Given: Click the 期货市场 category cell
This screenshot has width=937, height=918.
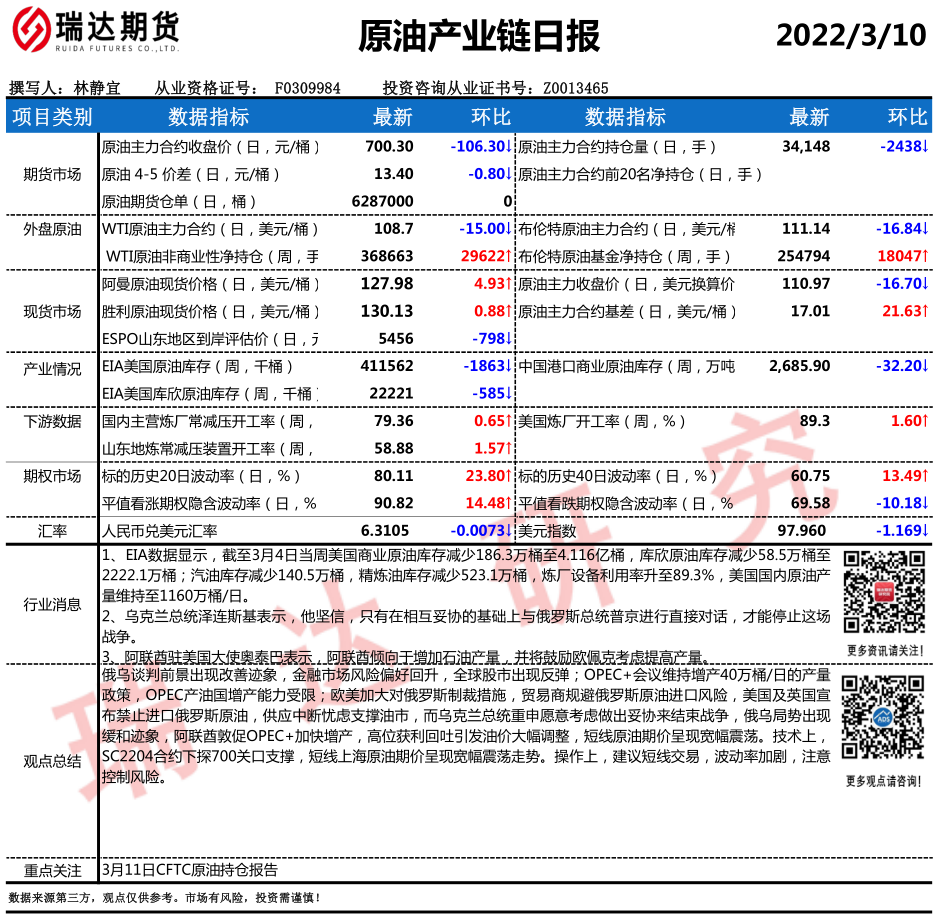Looking at the screenshot, I should click(52, 175).
